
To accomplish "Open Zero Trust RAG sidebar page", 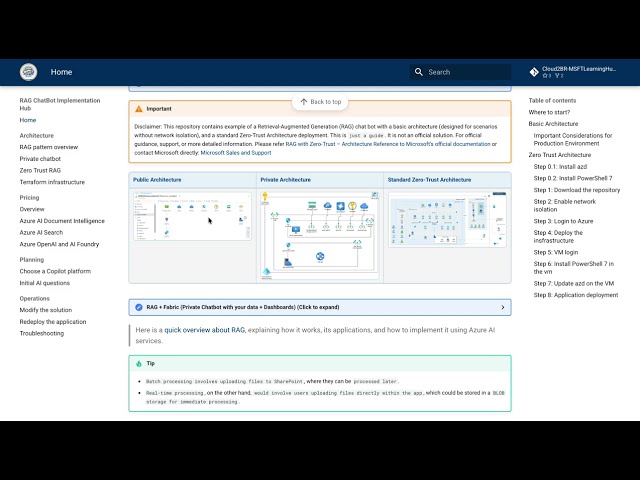I will pyautogui.click(x=40, y=170).
